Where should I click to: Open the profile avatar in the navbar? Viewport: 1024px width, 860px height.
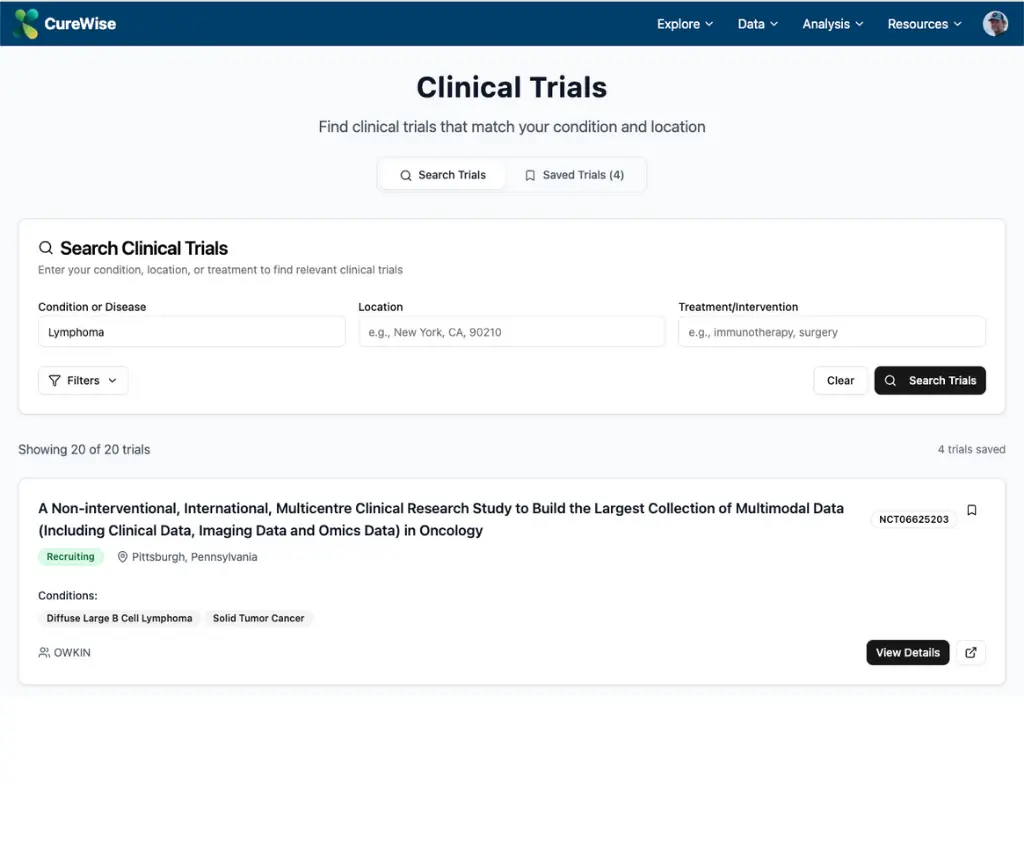click(995, 23)
